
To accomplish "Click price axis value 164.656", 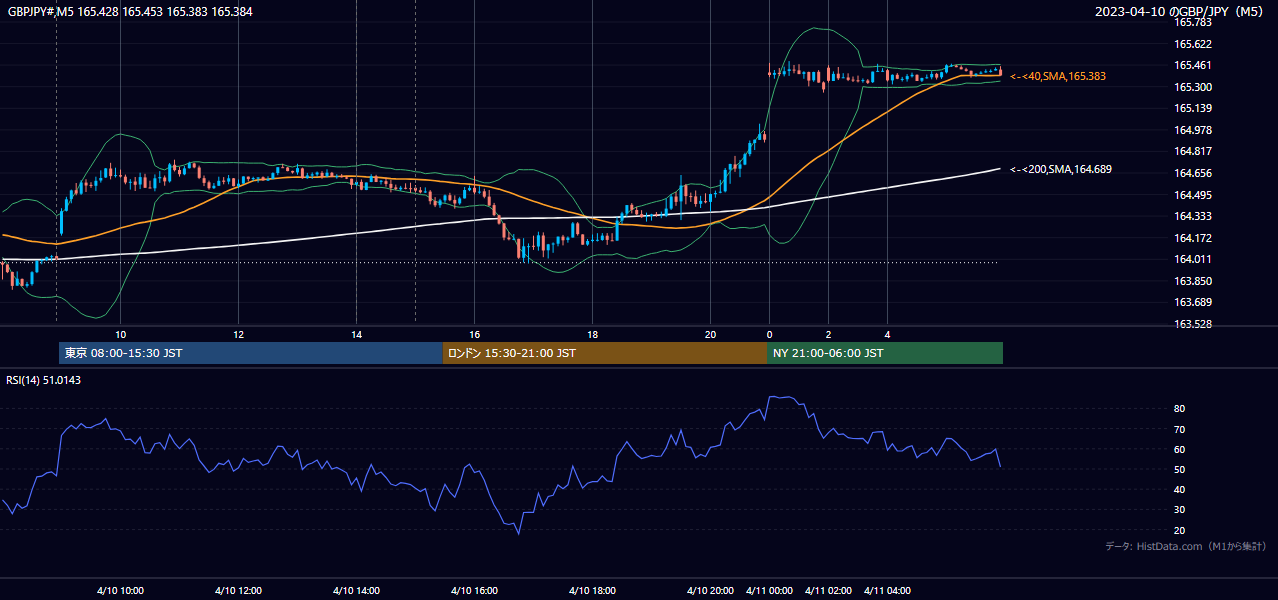I will (1192, 173).
